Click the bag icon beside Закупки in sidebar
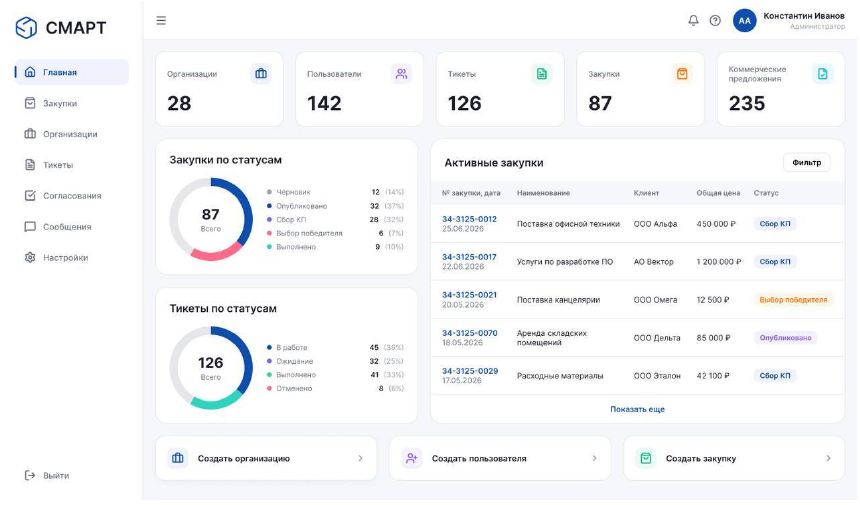Image resolution: width=860 pixels, height=505 pixels. tap(30, 103)
